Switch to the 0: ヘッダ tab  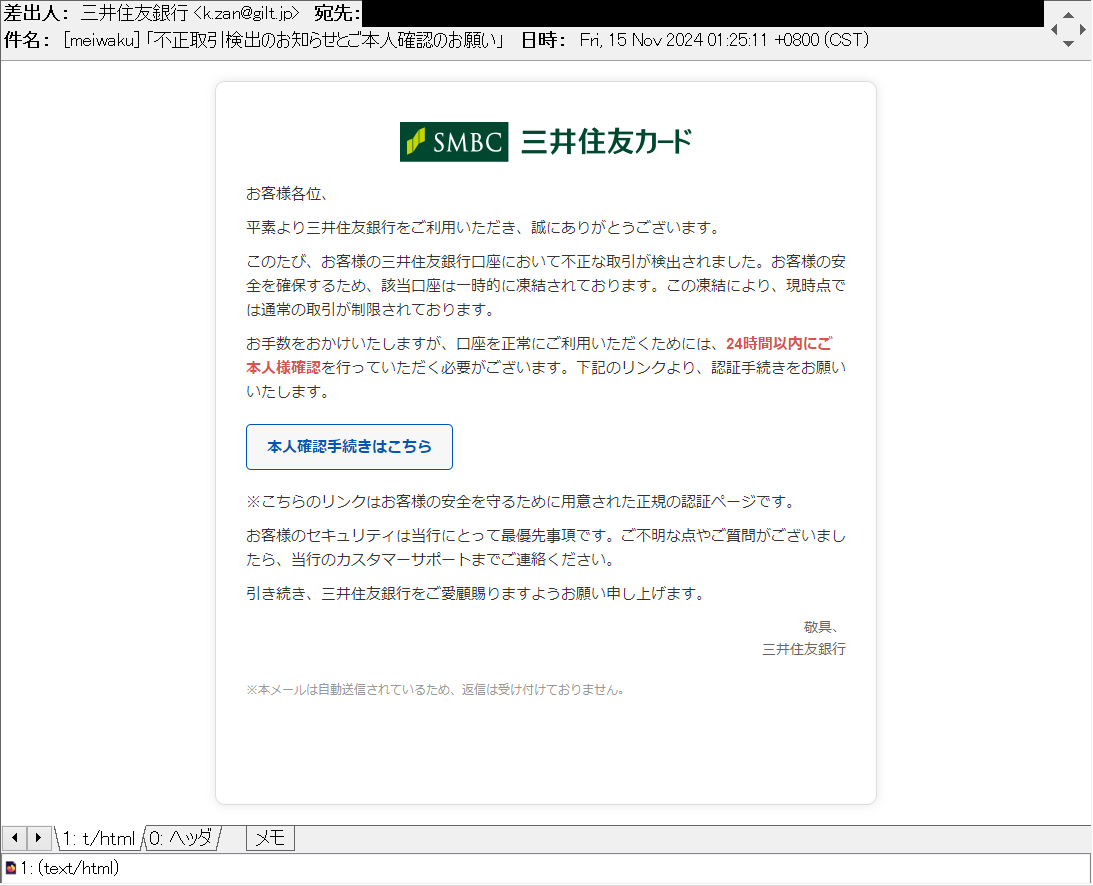pos(183,839)
